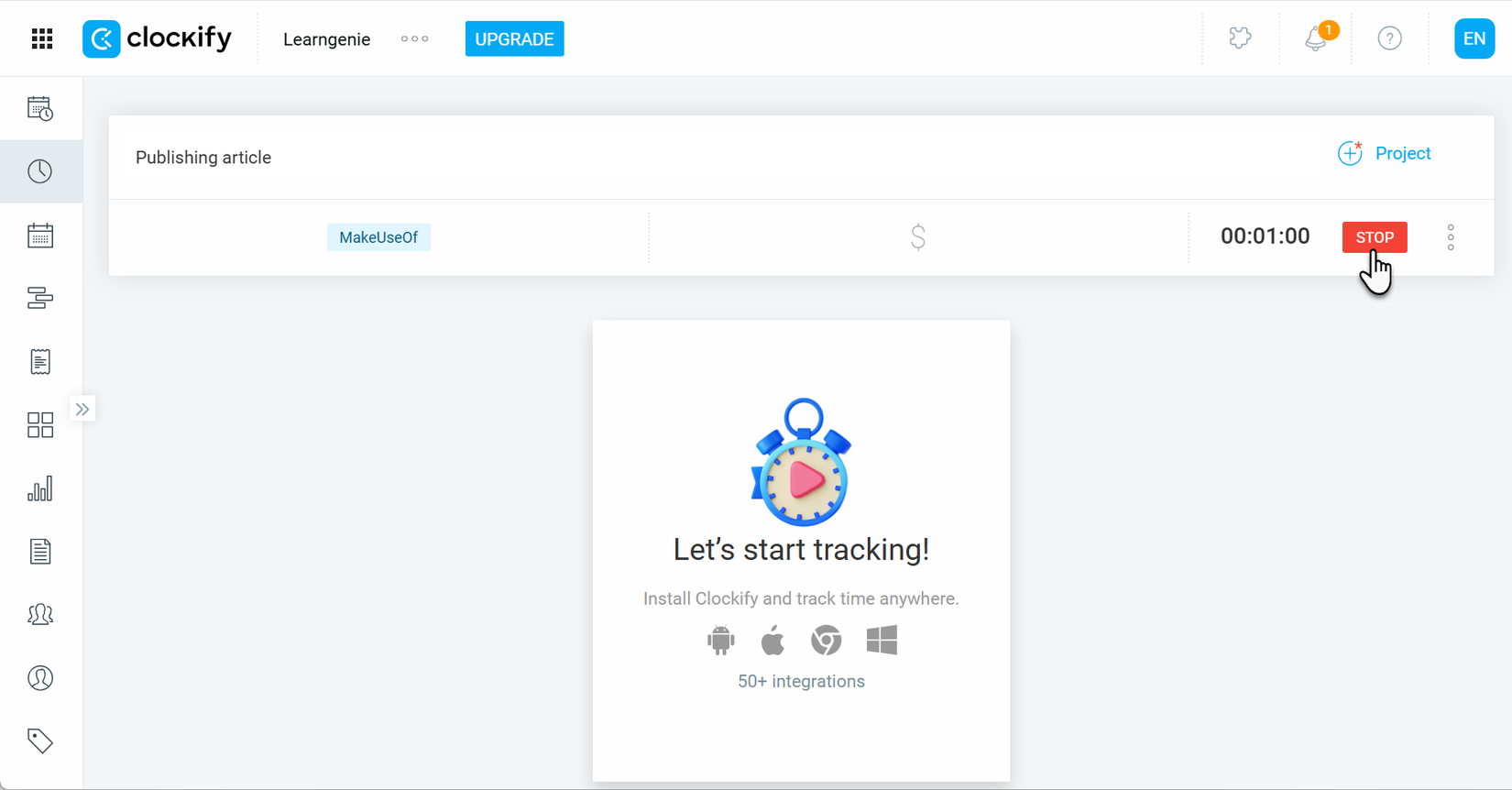The image size is (1512, 790).
Task: Click the UPGRADE button
Action: tap(514, 38)
